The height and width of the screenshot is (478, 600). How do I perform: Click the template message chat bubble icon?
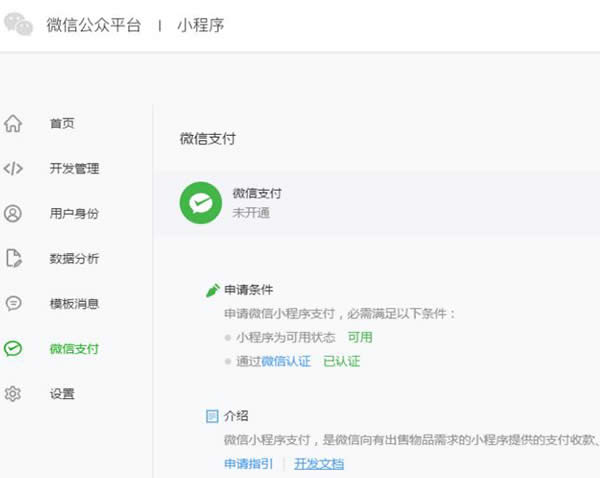[x=13, y=303]
